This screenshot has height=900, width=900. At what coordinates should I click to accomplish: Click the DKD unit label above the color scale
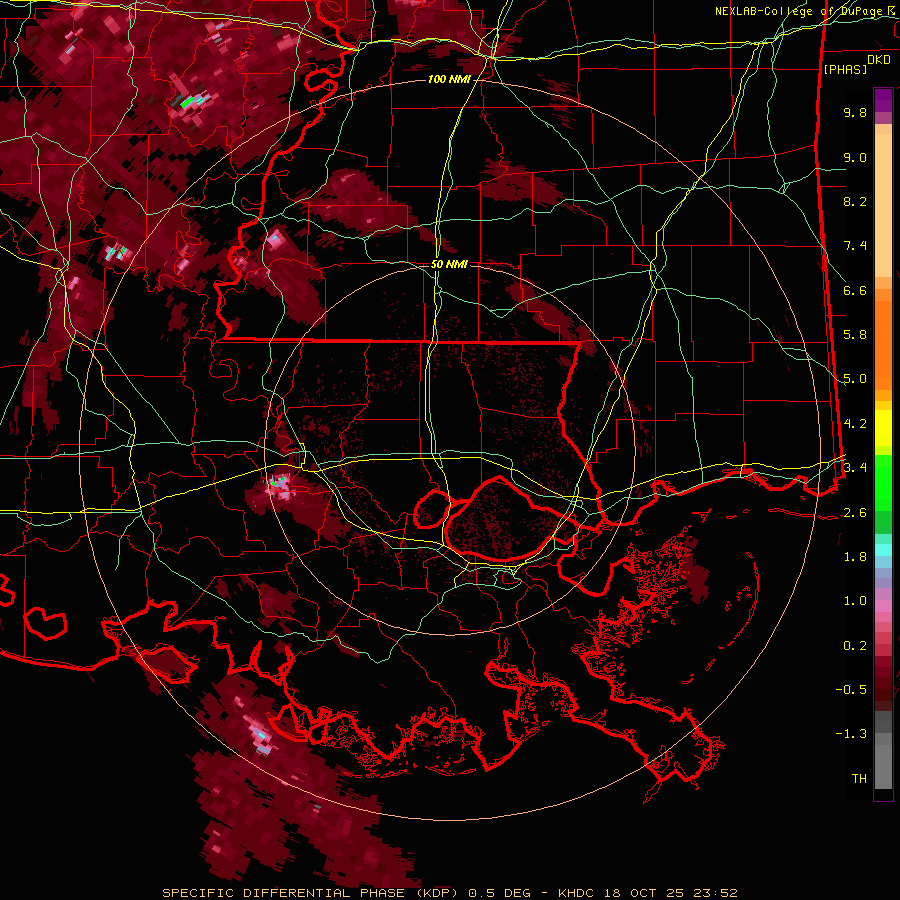point(879,60)
